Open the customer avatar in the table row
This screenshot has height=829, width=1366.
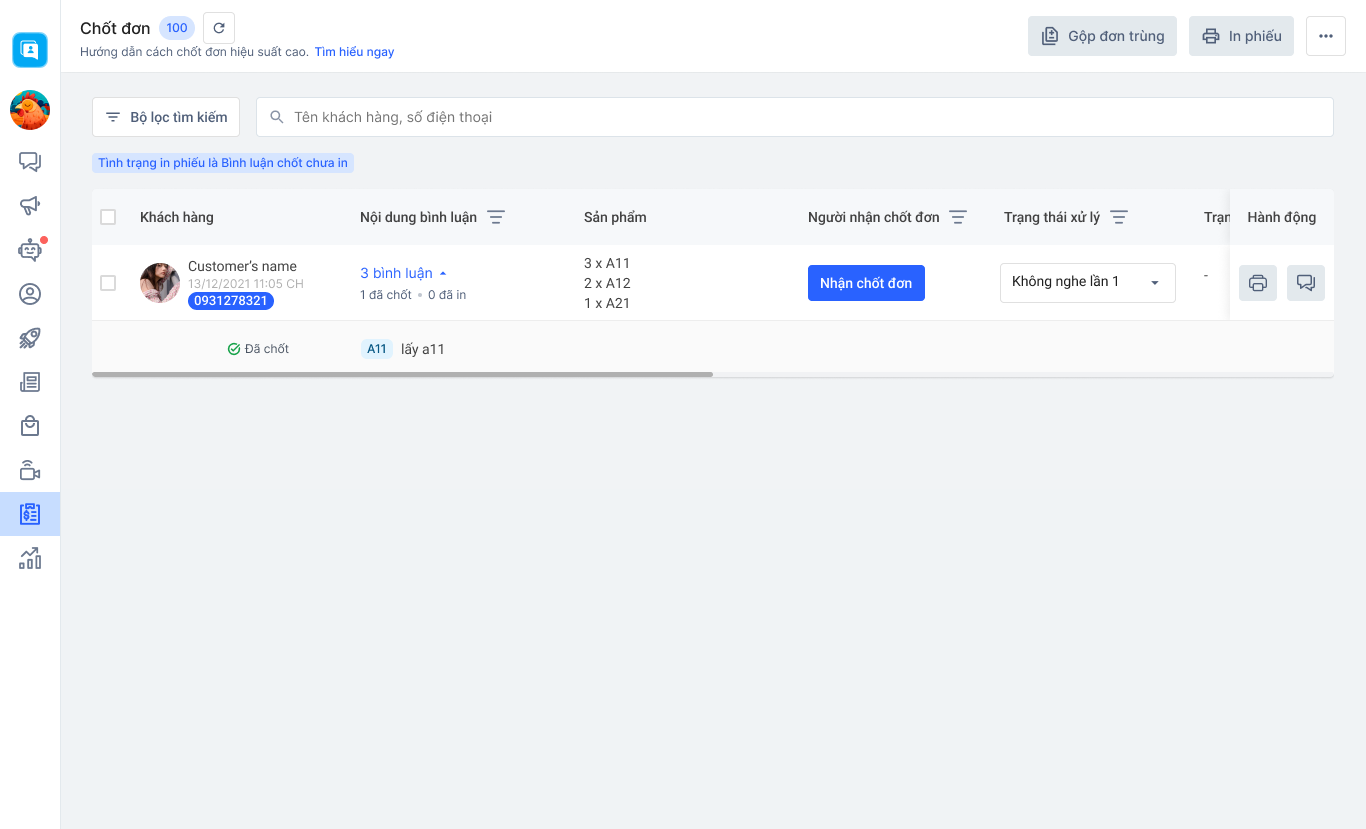[x=160, y=283]
